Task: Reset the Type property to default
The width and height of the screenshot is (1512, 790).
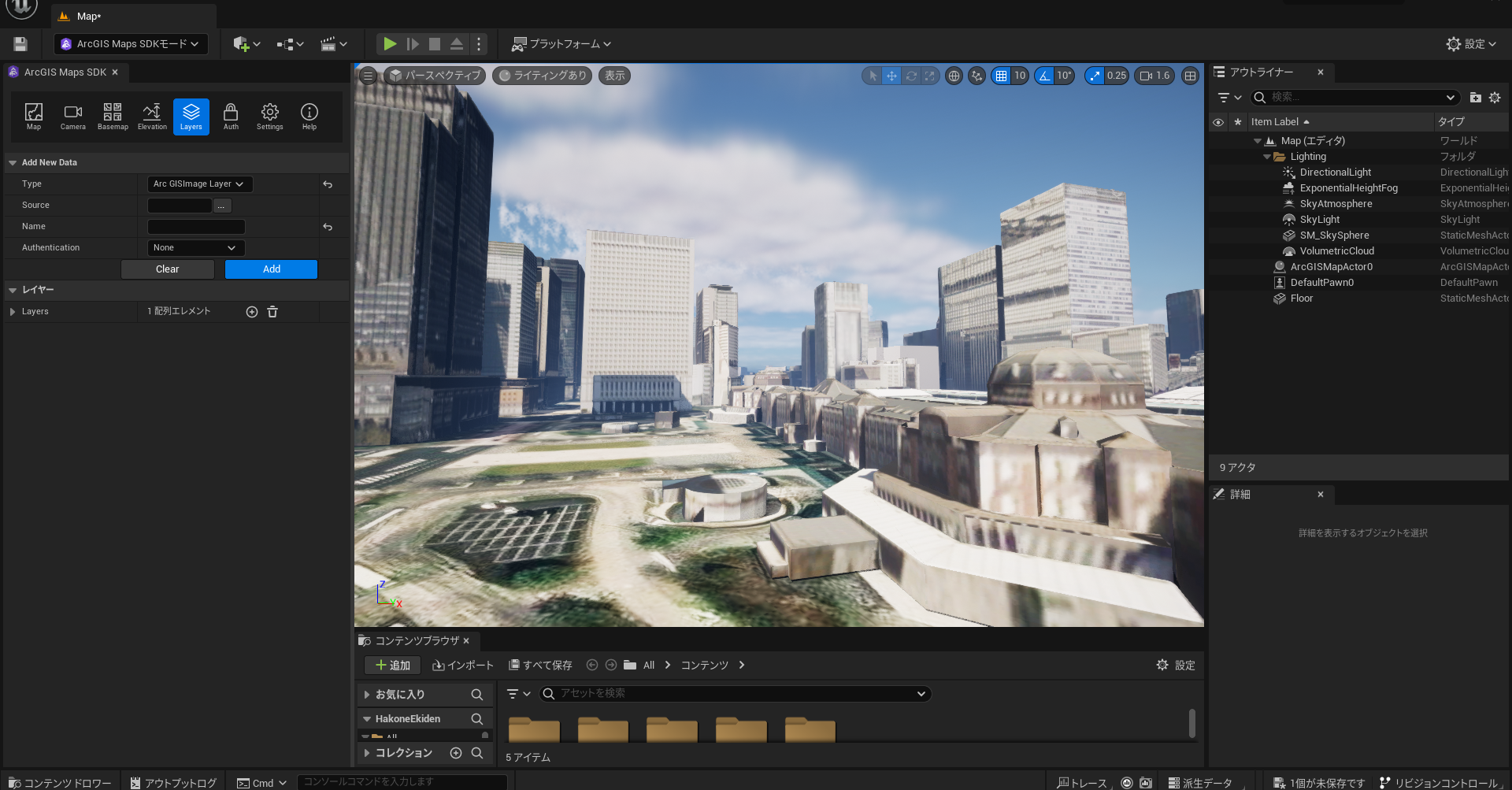Action: pos(328,184)
